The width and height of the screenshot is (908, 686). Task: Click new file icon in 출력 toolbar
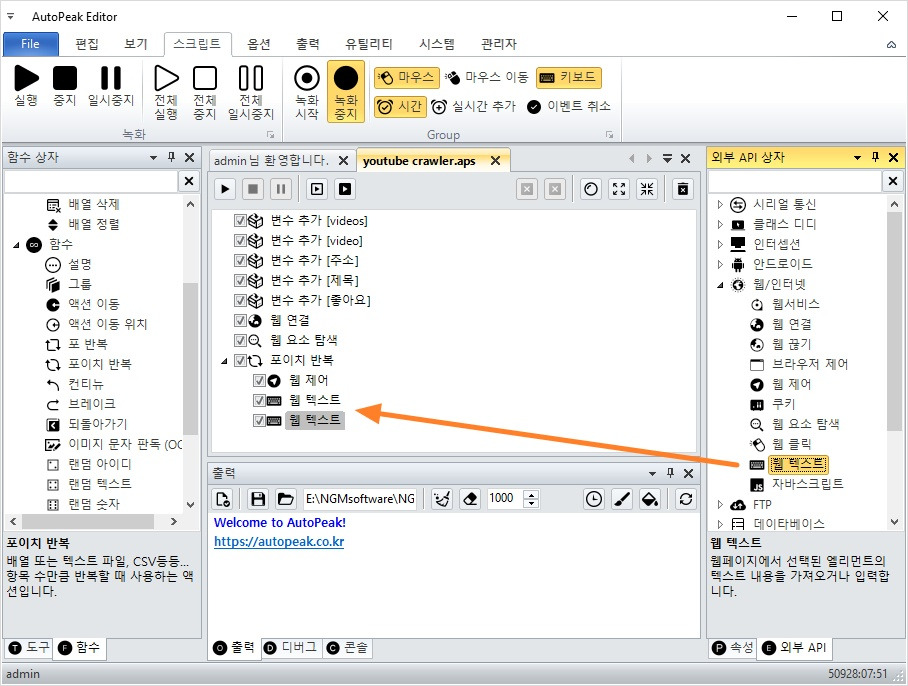tap(224, 498)
